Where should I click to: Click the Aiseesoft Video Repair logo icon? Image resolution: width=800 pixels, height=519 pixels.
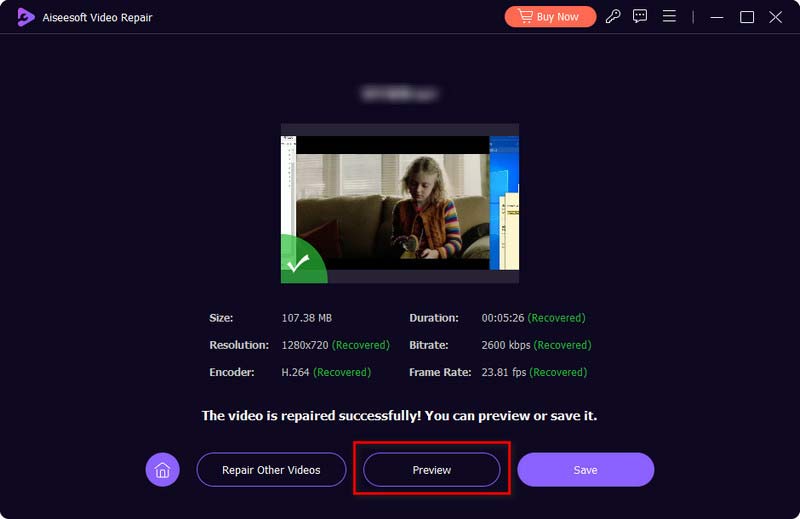(26, 17)
